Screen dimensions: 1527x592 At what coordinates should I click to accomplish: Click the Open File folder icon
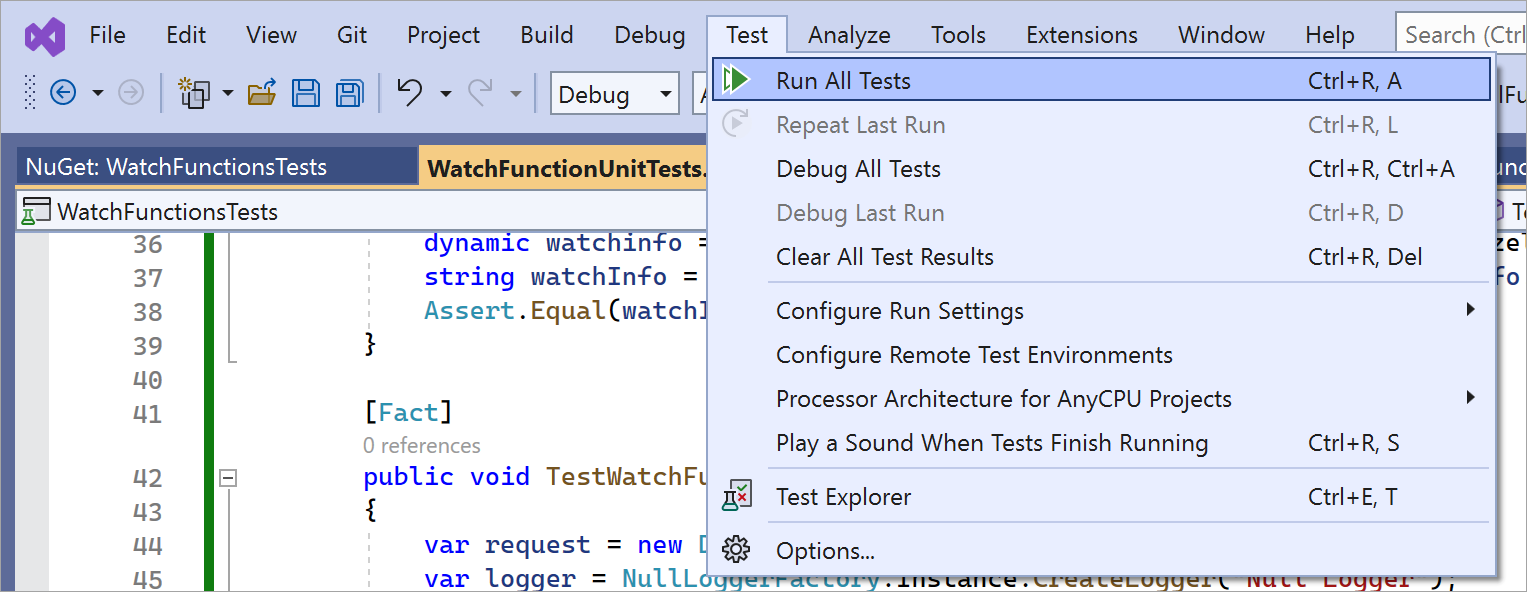(x=262, y=94)
